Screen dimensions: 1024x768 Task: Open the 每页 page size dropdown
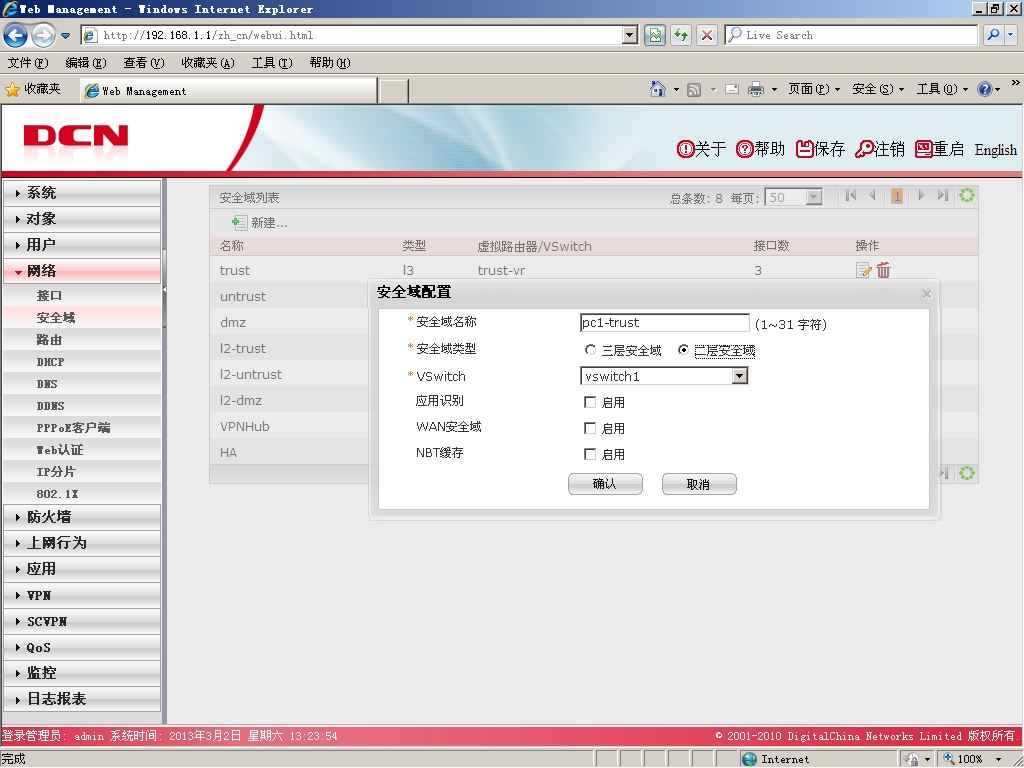pos(814,197)
